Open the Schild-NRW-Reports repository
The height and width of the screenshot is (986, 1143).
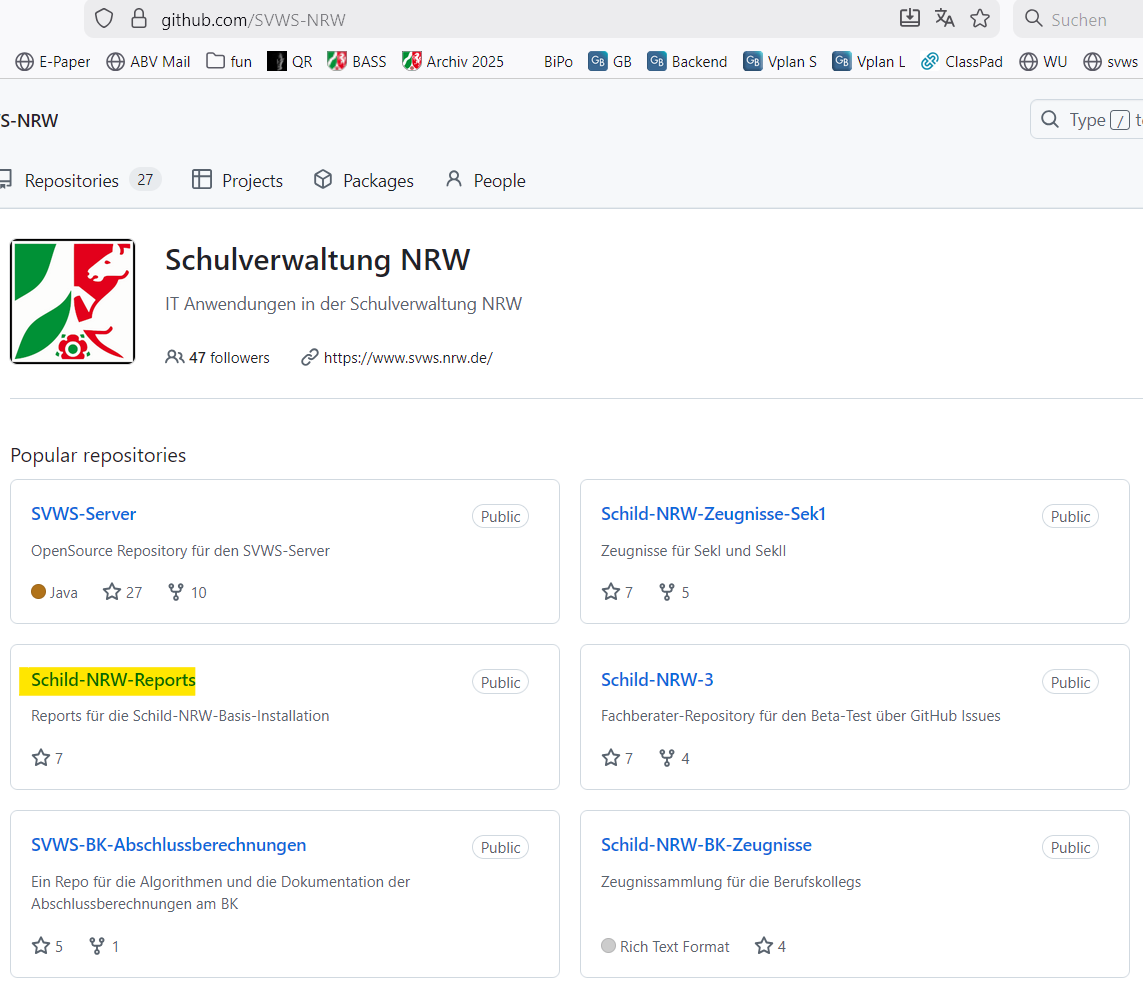[113, 680]
